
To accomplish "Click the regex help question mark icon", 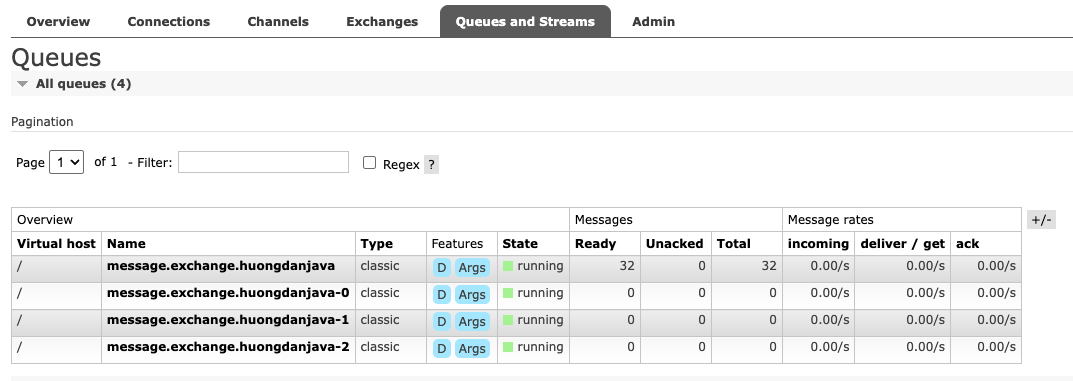I will point(431,165).
